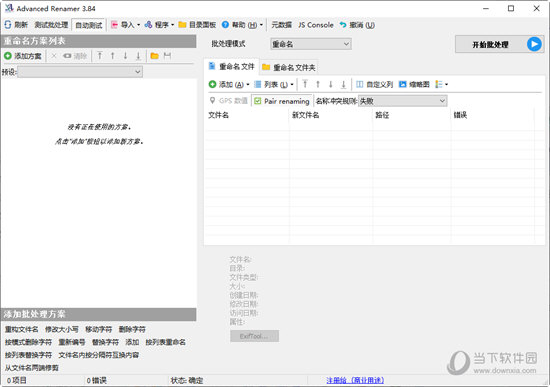Move file to top in file list toolbar

pos(305,84)
